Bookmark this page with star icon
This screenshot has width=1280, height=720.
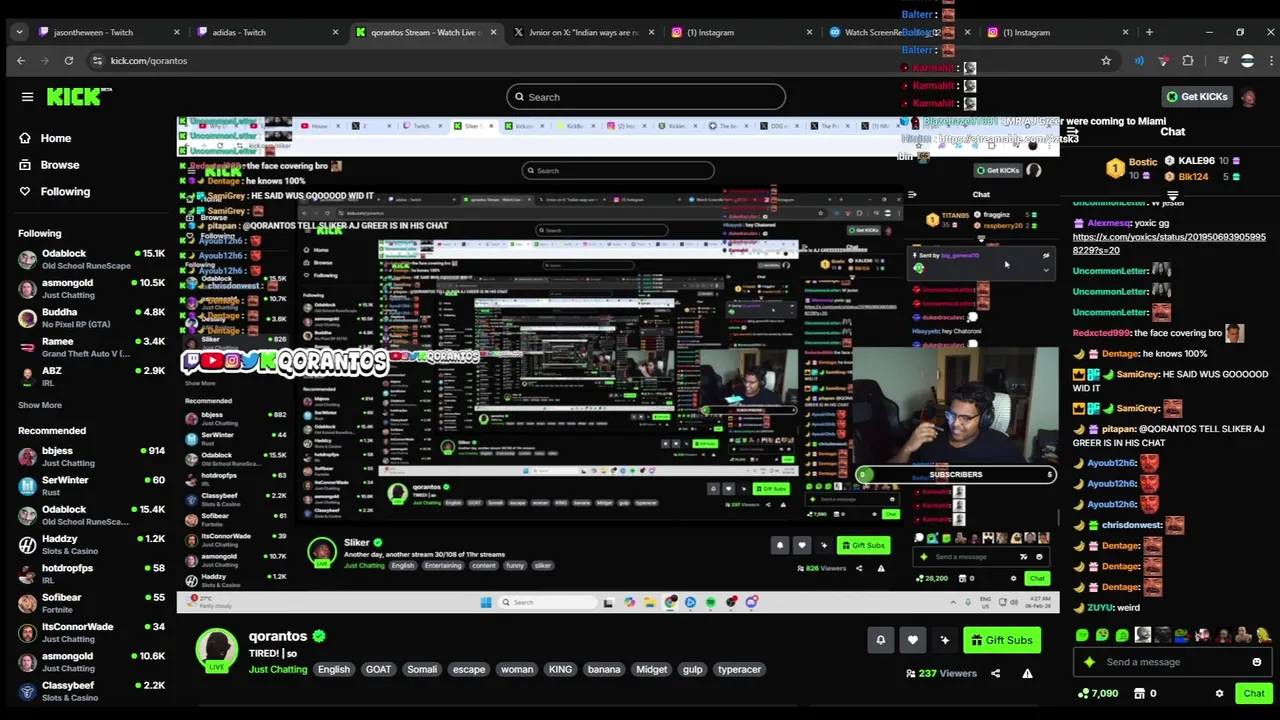tap(1106, 61)
